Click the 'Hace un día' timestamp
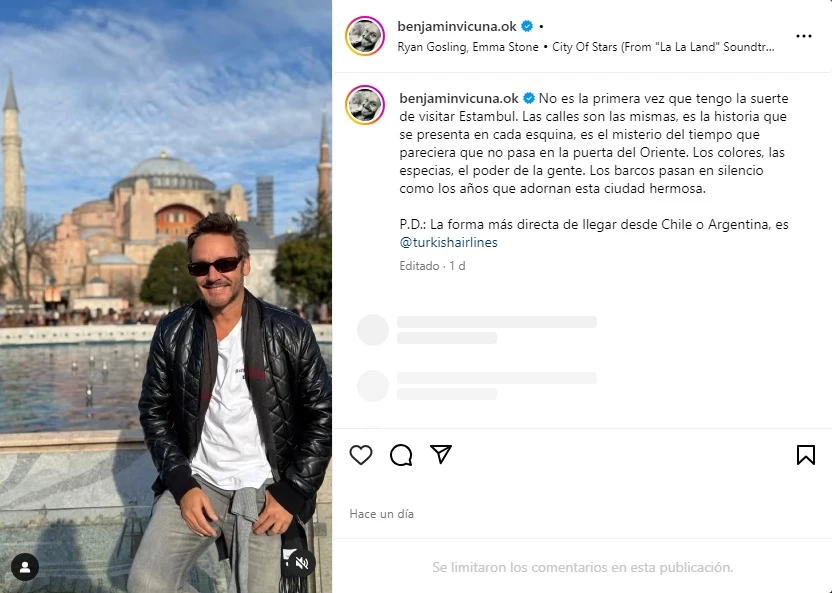 [x=382, y=513]
